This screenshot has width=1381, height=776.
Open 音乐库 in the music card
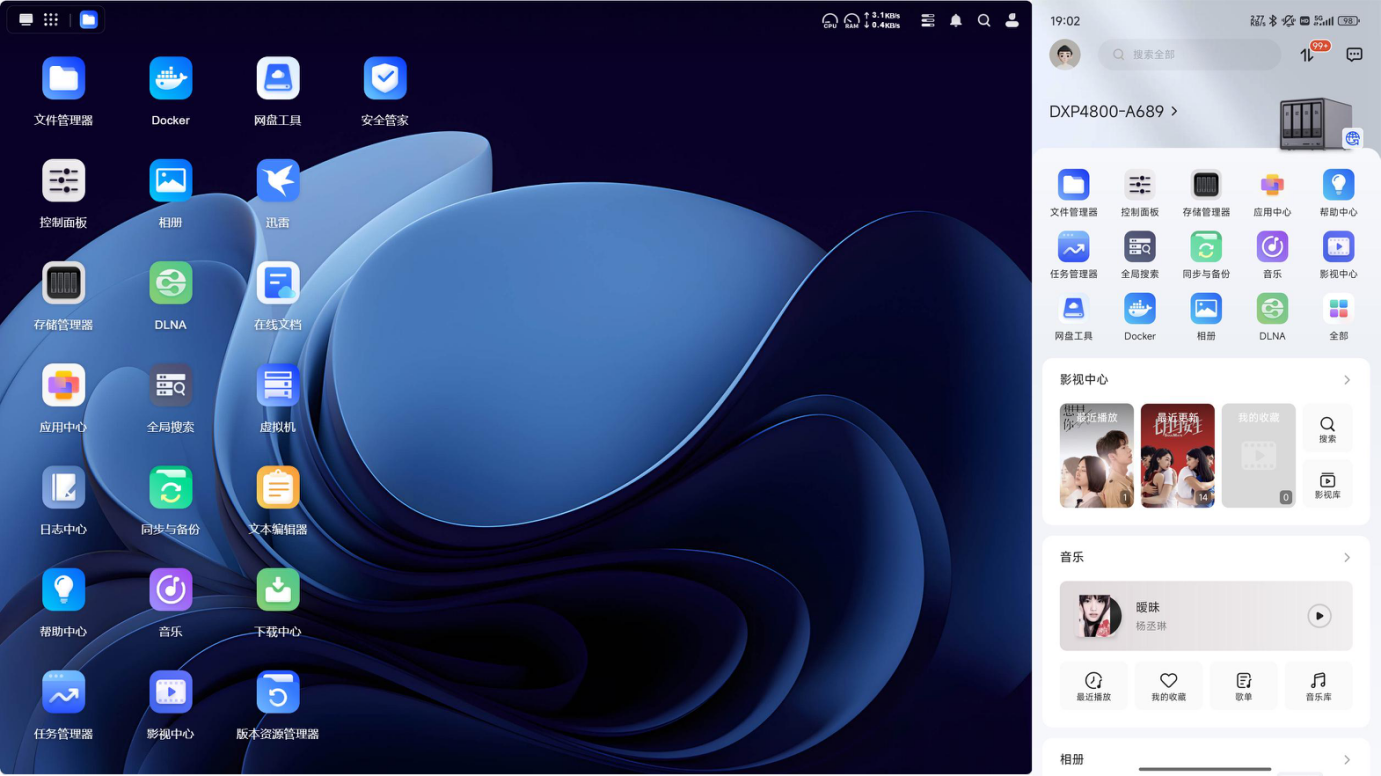coord(1319,686)
